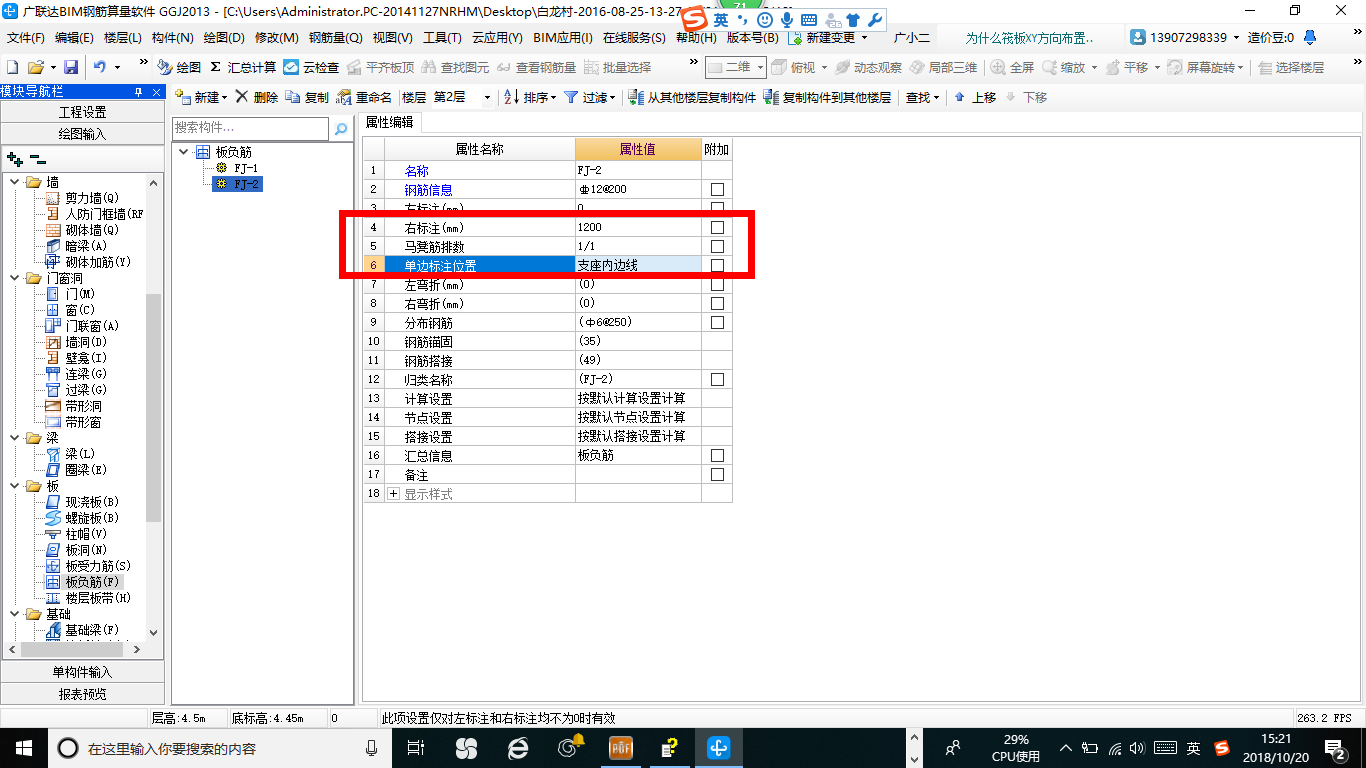Click the 单构件输入 button
The image size is (1366, 768).
[82, 672]
